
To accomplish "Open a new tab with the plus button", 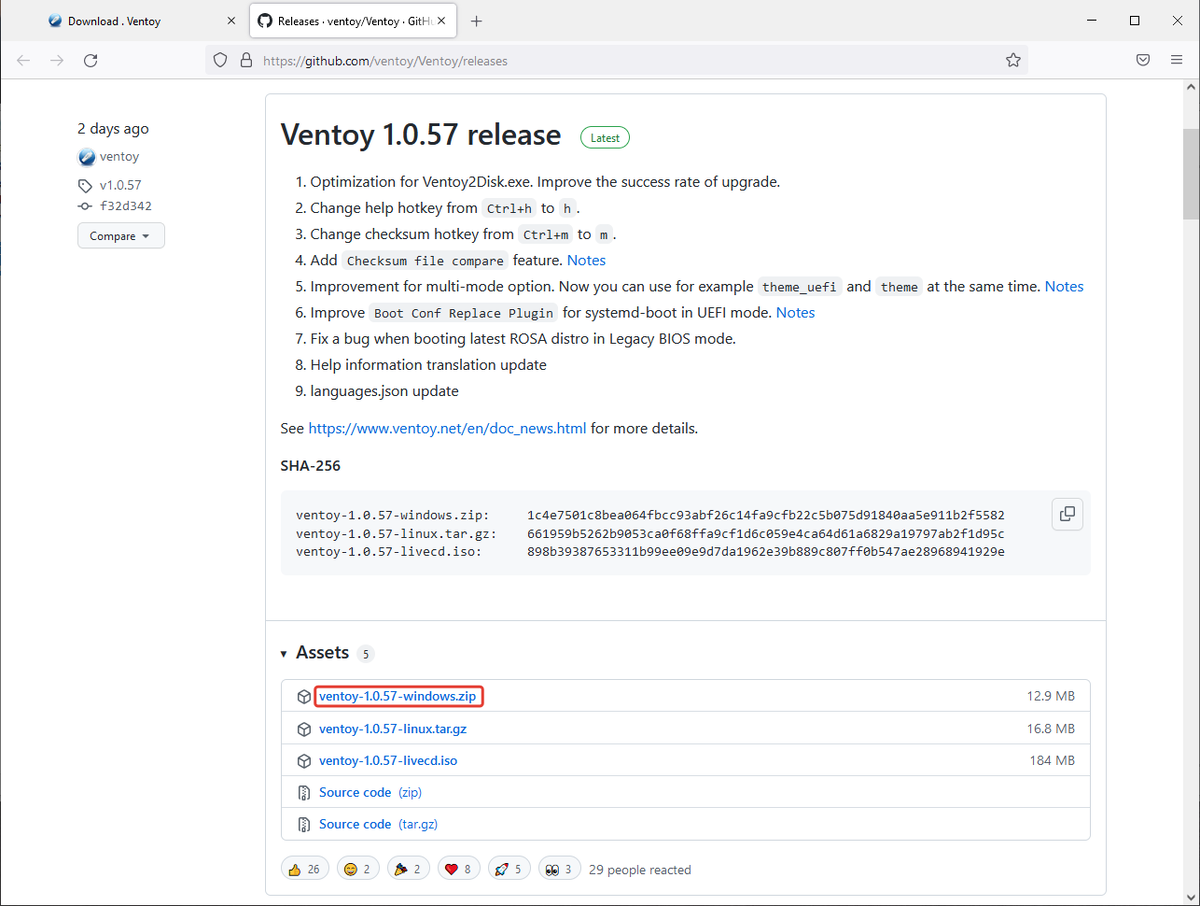I will [476, 21].
